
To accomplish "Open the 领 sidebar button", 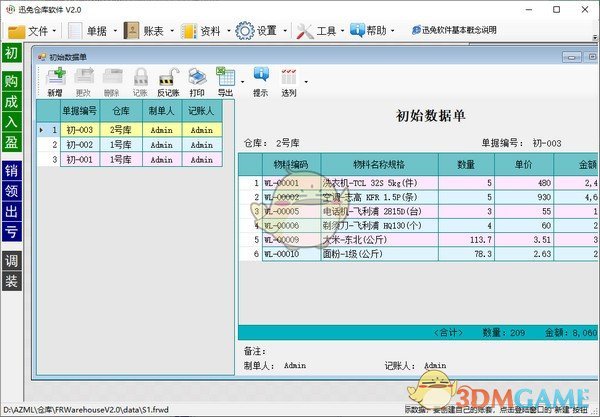I will tap(11, 191).
